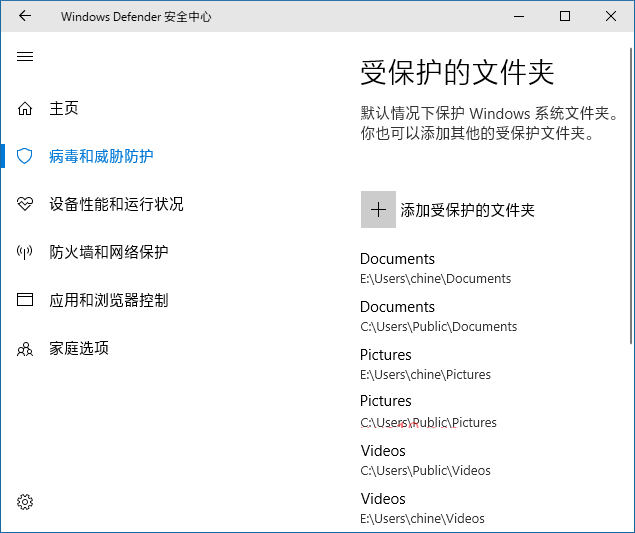Open 主页 navigation item
Viewport: 635px width, 533px height.
(64, 108)
